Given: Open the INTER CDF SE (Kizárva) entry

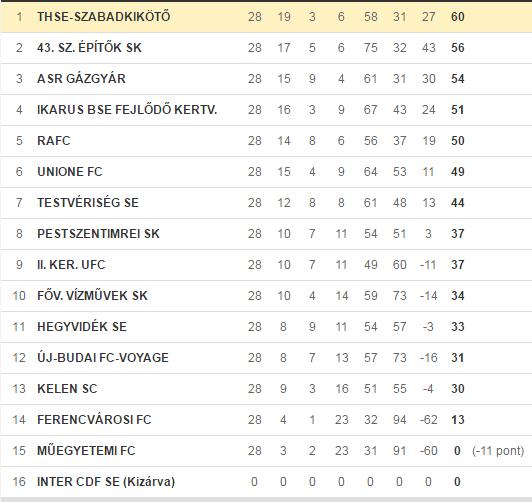Looking at the screenshot, I should [106, 482].
